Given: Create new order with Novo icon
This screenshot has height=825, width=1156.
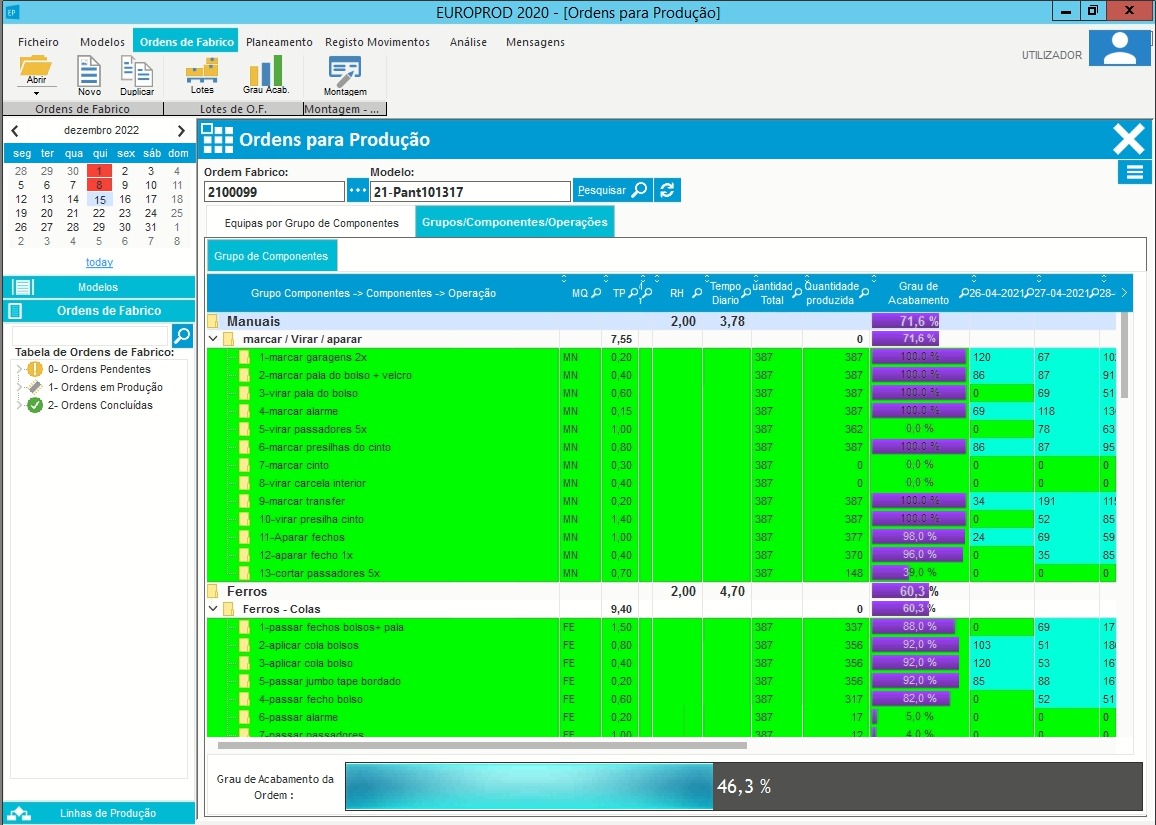Looking at the screenshot, I should point(88,71).
